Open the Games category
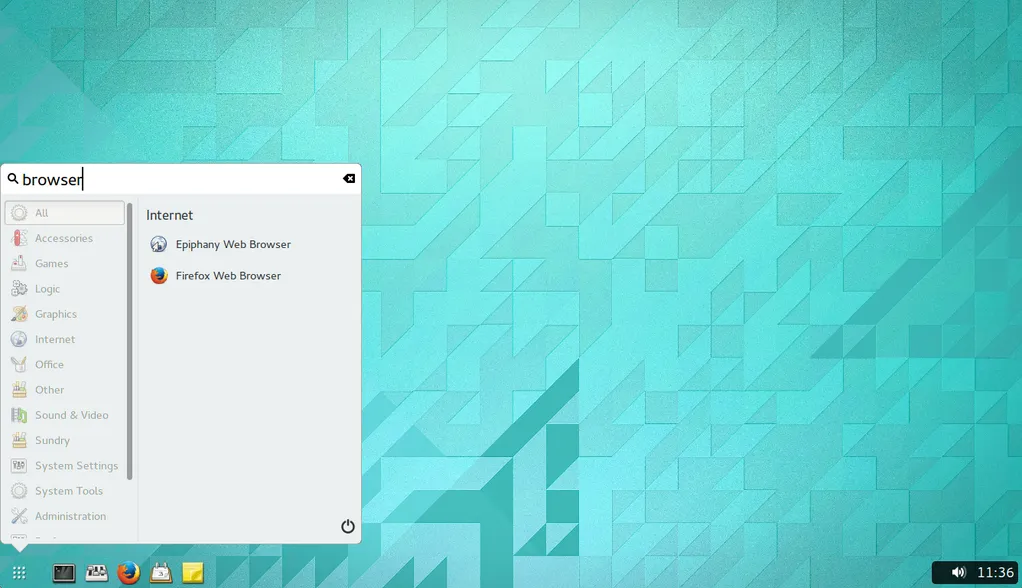1022x588 pixels. coord(52,263)
